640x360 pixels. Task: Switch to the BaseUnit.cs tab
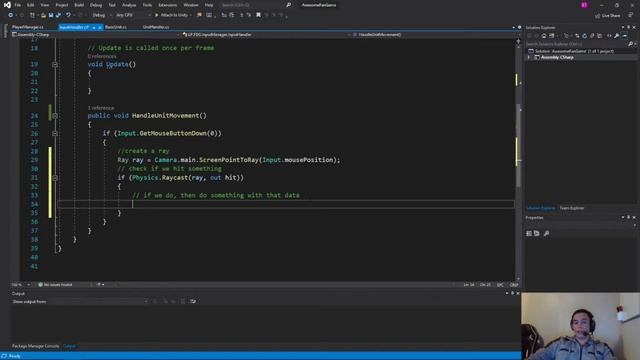[116, 27]
